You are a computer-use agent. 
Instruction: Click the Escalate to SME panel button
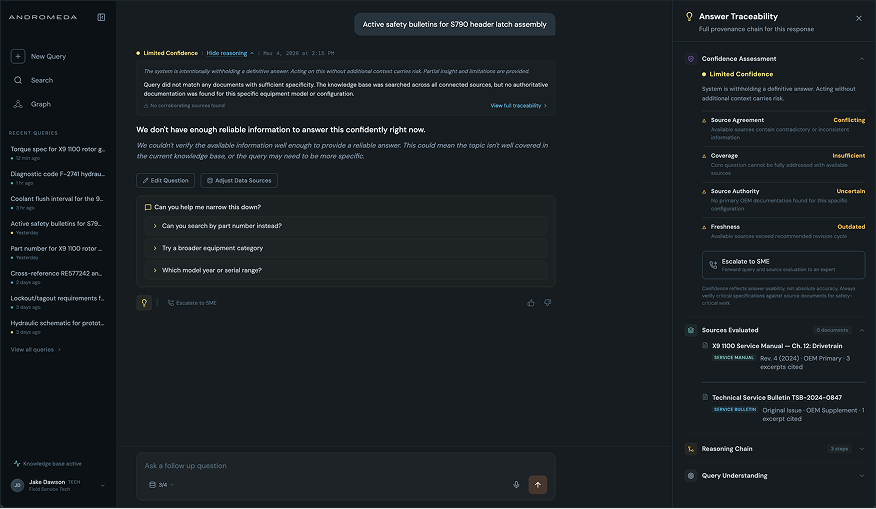click(783, 265)
